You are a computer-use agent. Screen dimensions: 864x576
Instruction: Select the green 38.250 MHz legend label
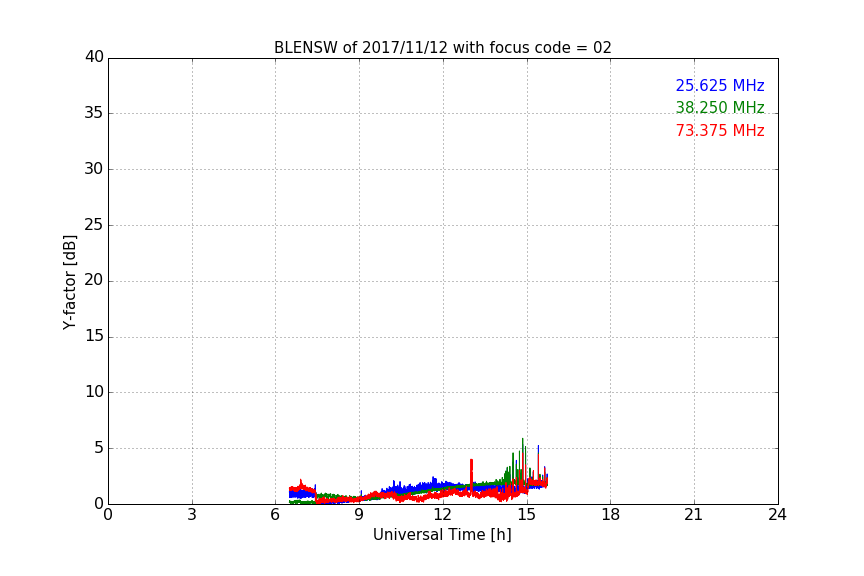[x=720, y=107]
